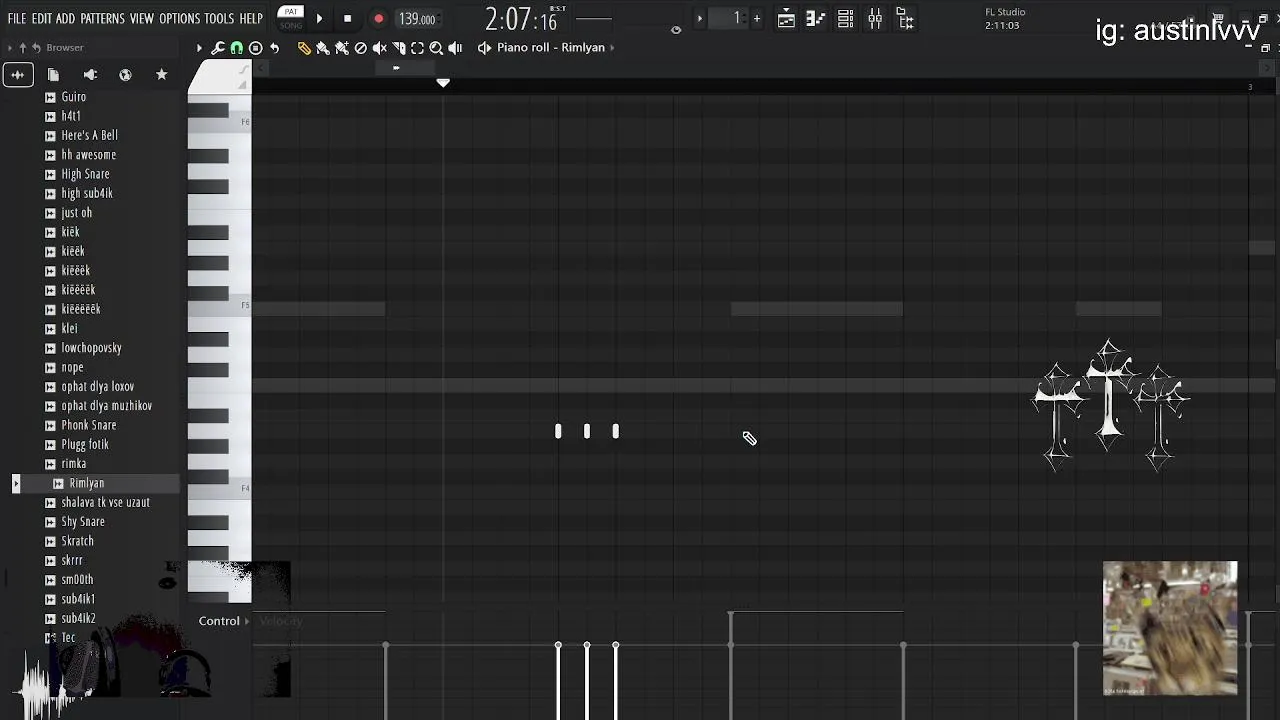Start playback with the play button

click(319, 18)
